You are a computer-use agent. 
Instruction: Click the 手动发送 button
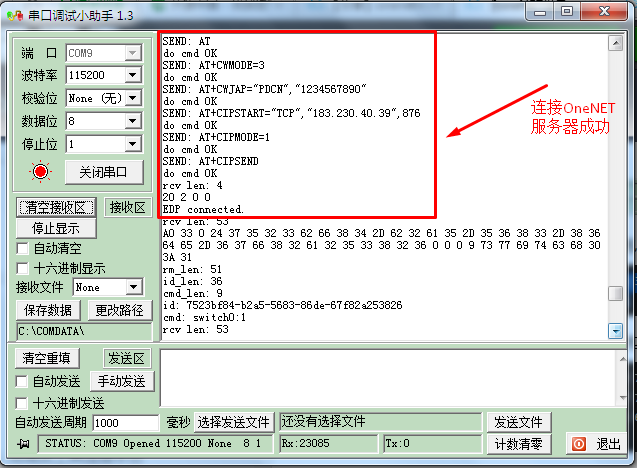[x=122, y=381]
